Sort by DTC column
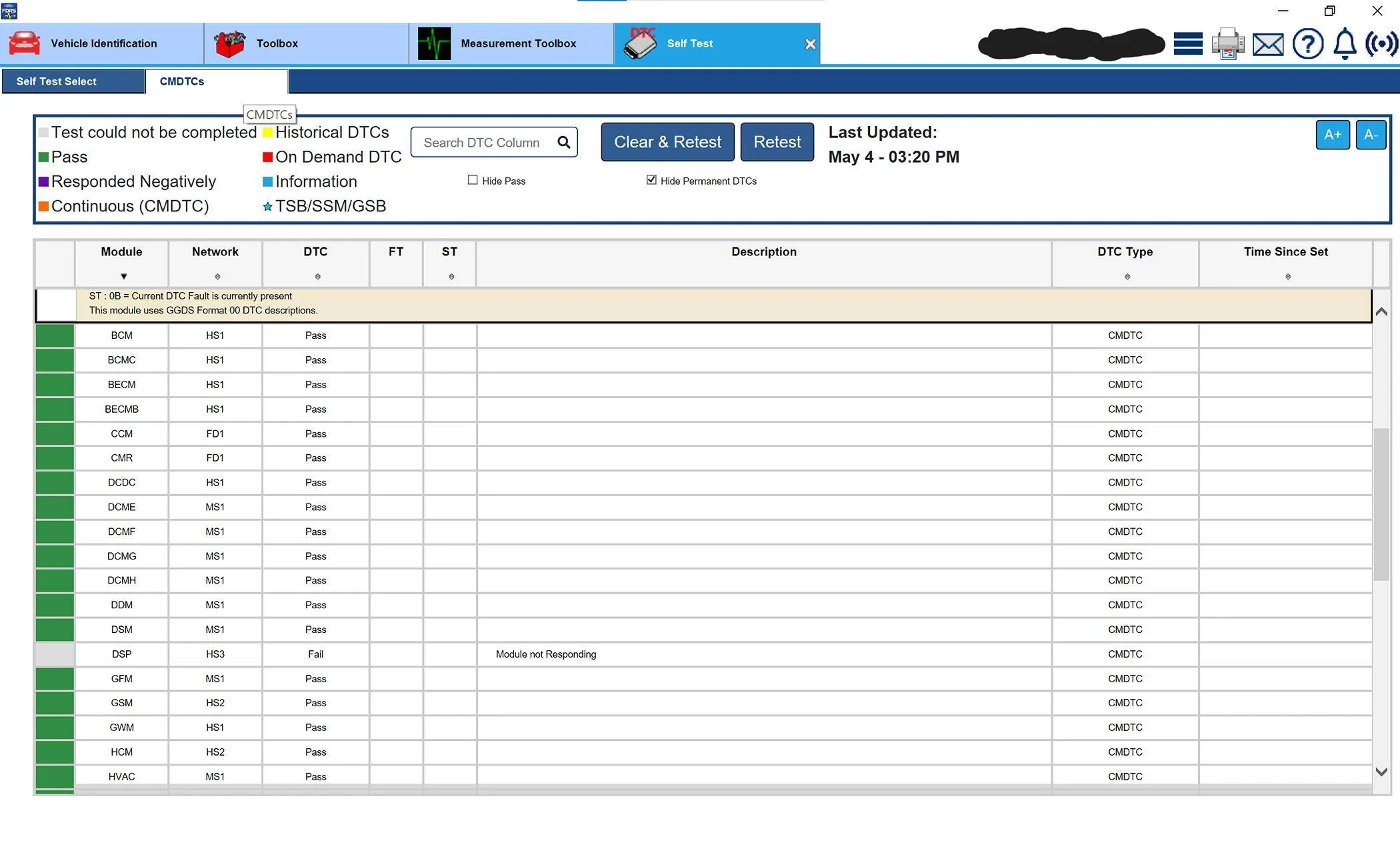The width and height of the screenshot is (1400, 859). 317,277
